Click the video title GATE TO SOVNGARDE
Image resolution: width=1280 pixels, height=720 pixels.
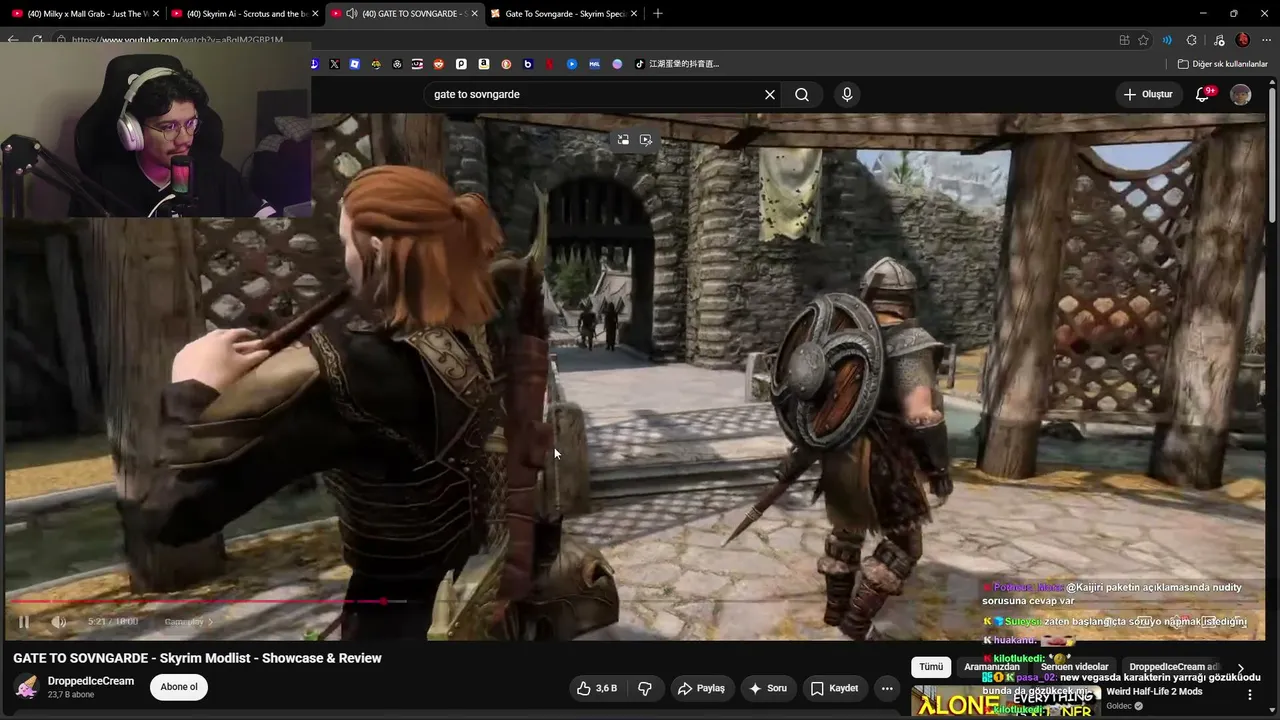point(197,658)
